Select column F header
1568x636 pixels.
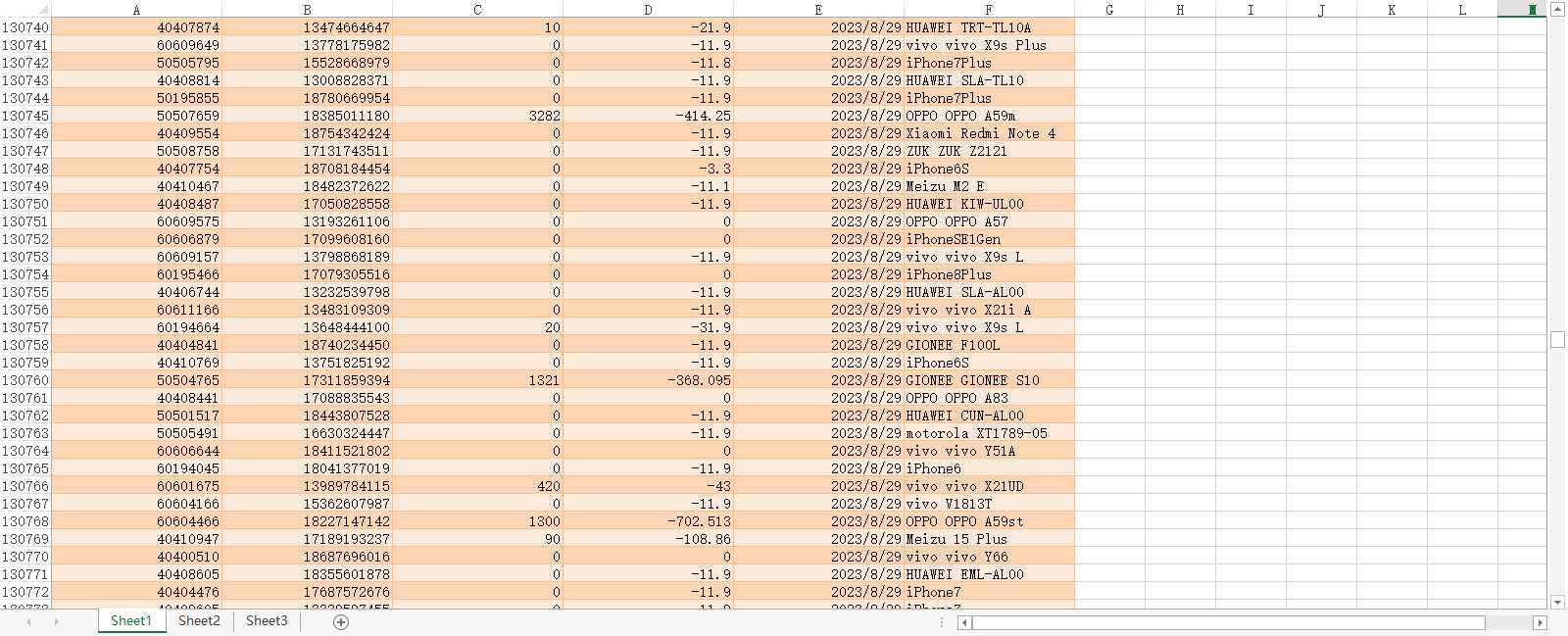(x=989, y=9)
